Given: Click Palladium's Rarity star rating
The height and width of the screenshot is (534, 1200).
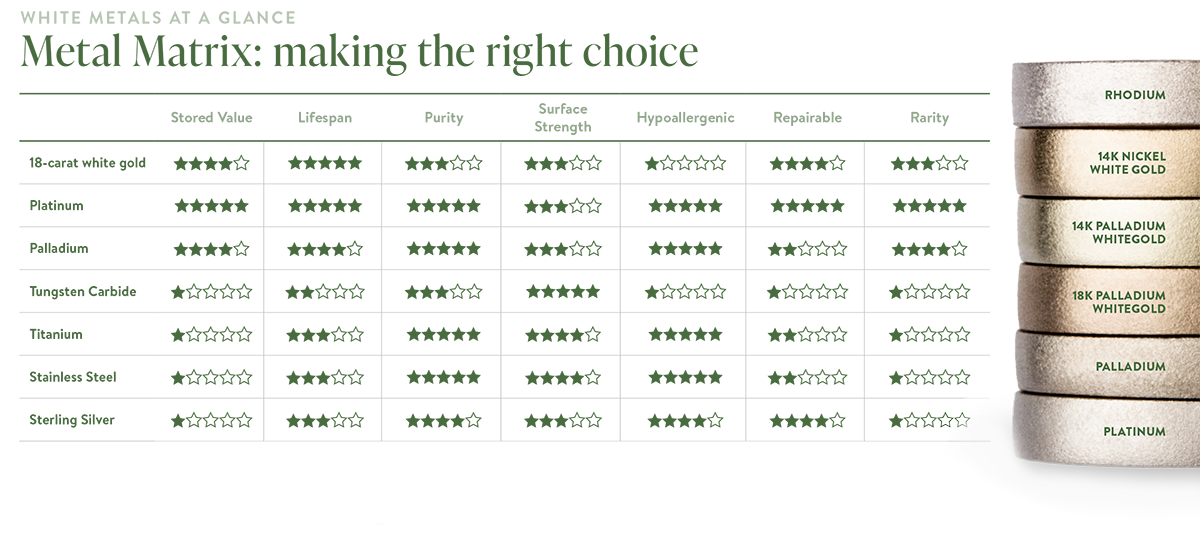Looking at the screenshot, I should 929,249.
